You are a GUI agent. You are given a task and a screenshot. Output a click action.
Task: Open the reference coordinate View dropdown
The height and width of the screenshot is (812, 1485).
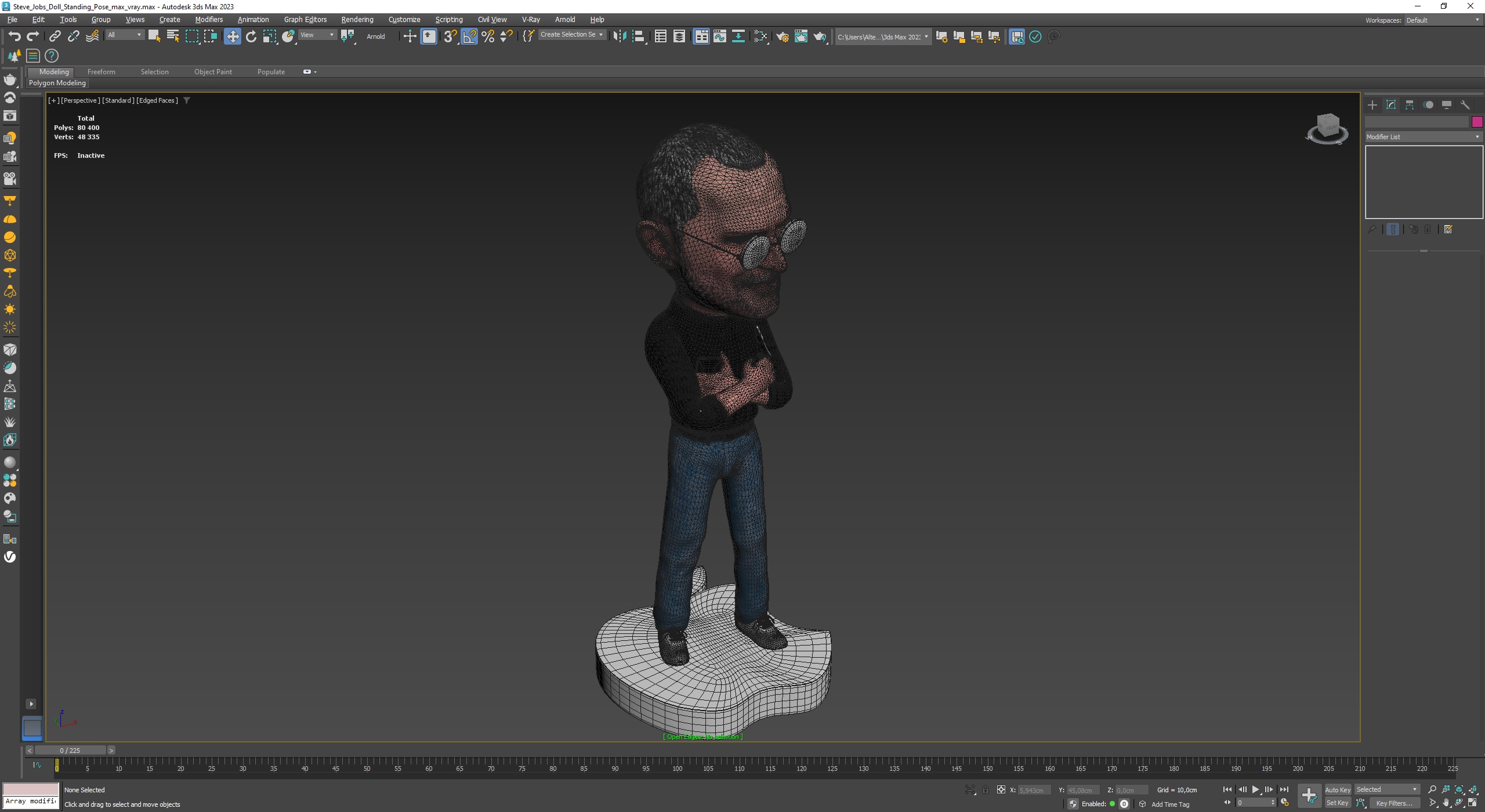click(x=317, y=35)
